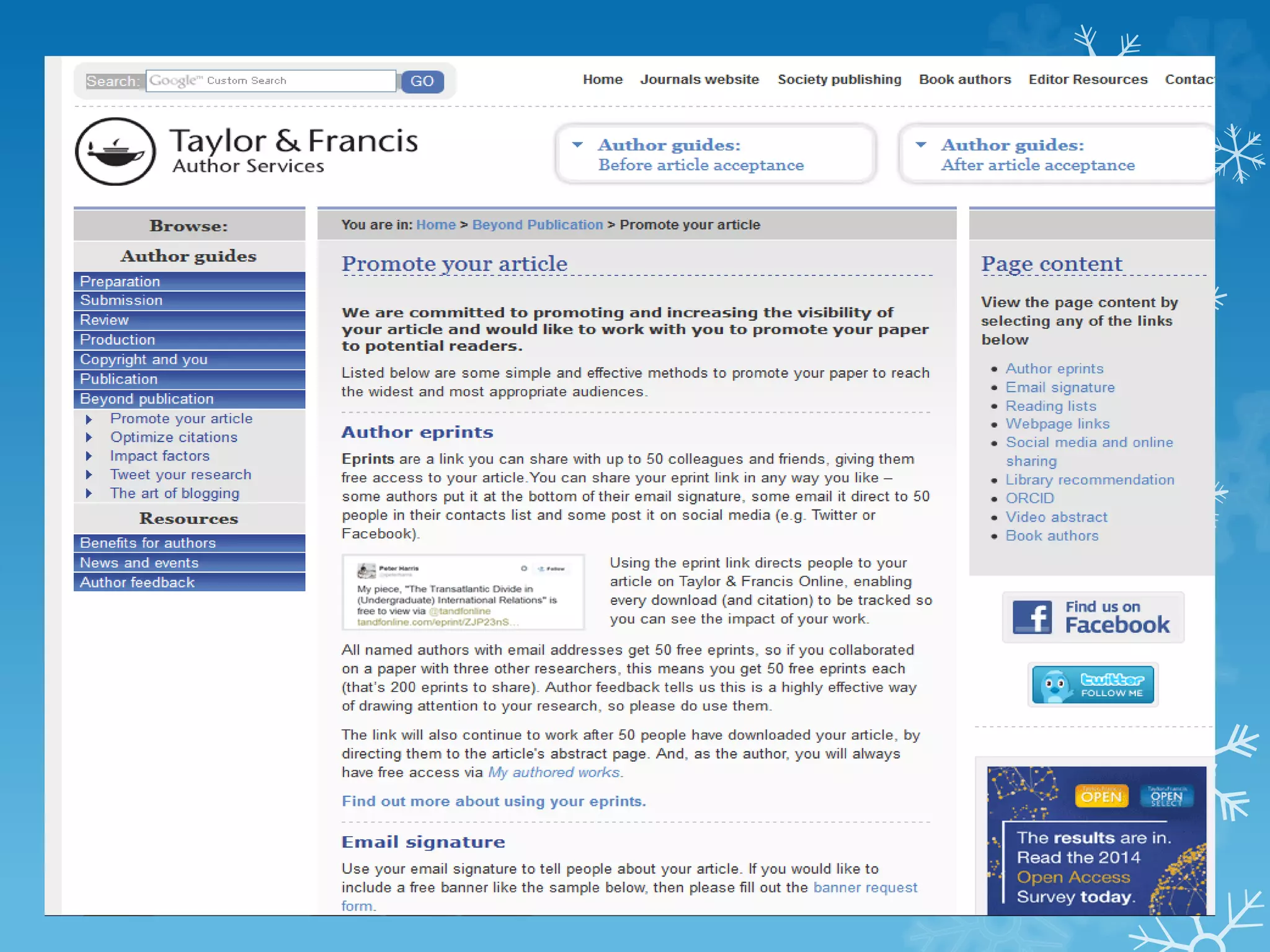This screenshot has height=952, width=1270.
Task: Jump to Social media and online sharing
Action: [1089, 452]
